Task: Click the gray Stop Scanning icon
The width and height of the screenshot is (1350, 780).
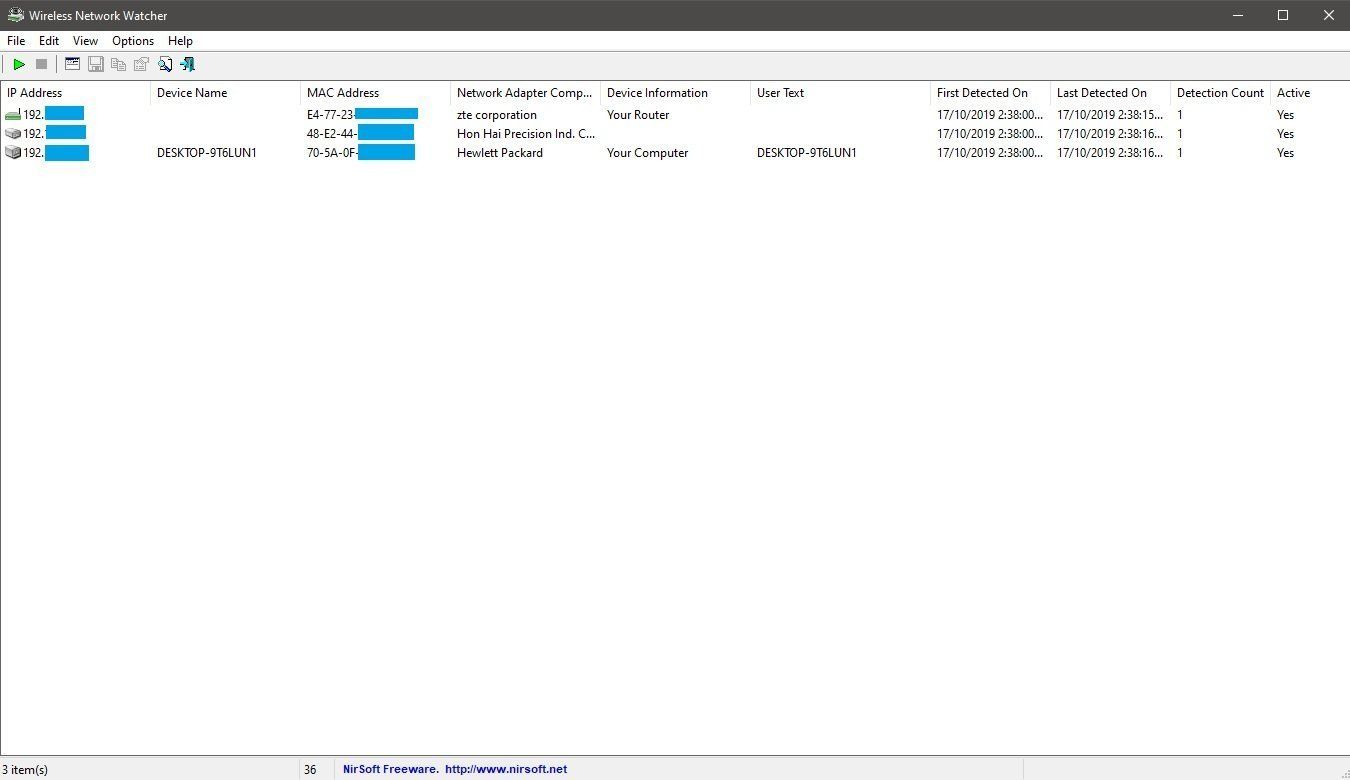Action: click(x=42, y=64)
